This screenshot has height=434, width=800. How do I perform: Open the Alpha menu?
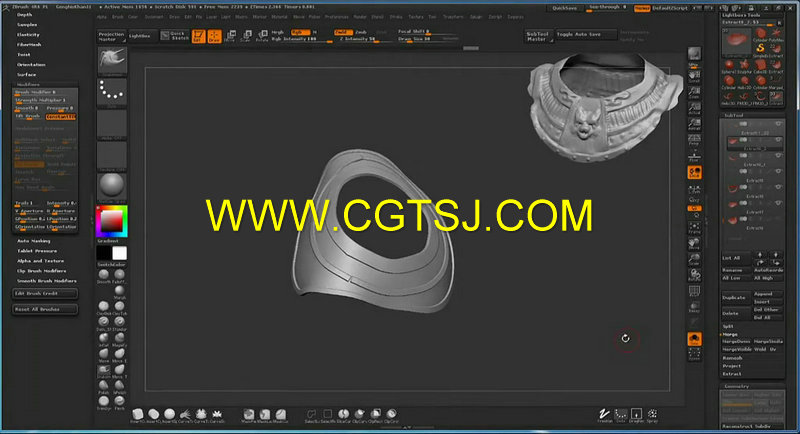102,17
